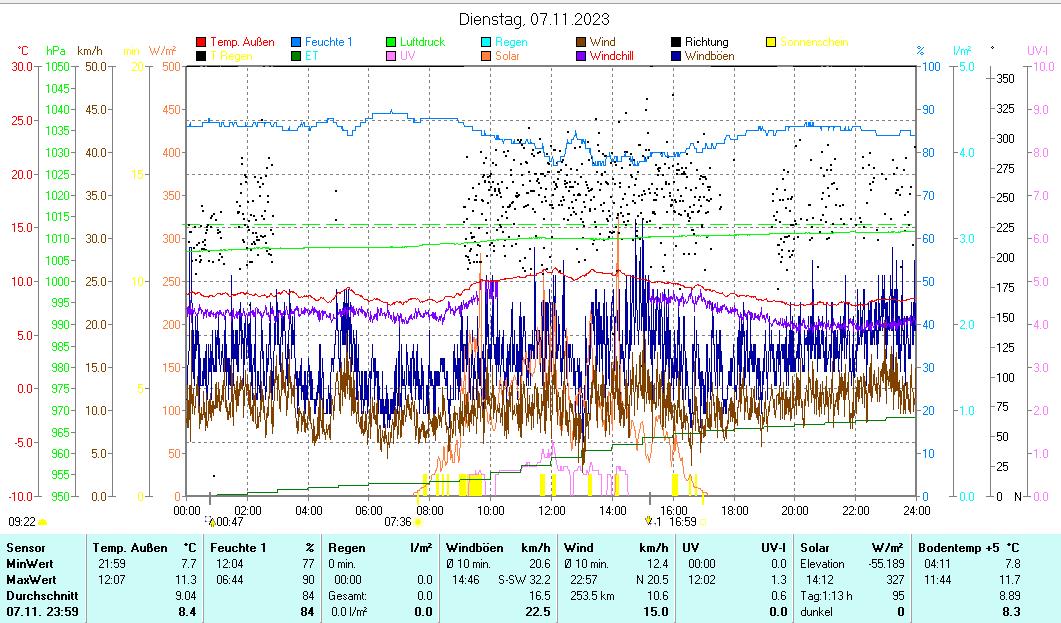This screenshot has width=1061, height=623.
Task: Click the 'UV UV-I' column header
Action: tap(734, 548)
